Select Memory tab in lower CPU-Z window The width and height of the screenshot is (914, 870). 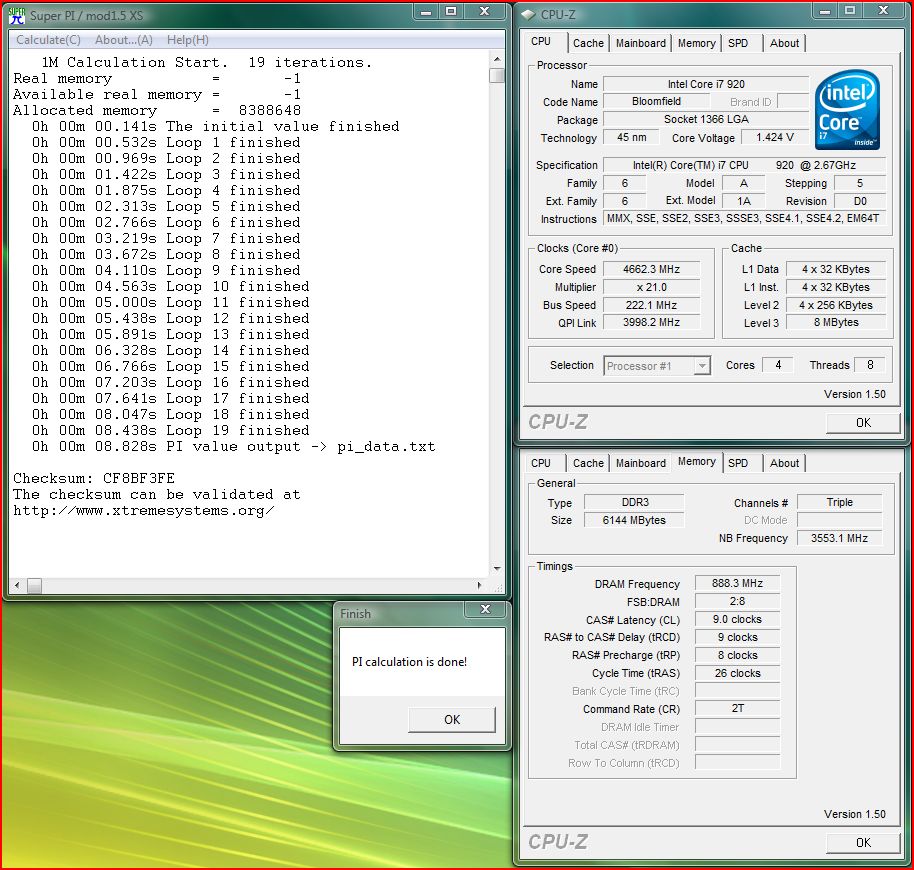click(697, 461)
